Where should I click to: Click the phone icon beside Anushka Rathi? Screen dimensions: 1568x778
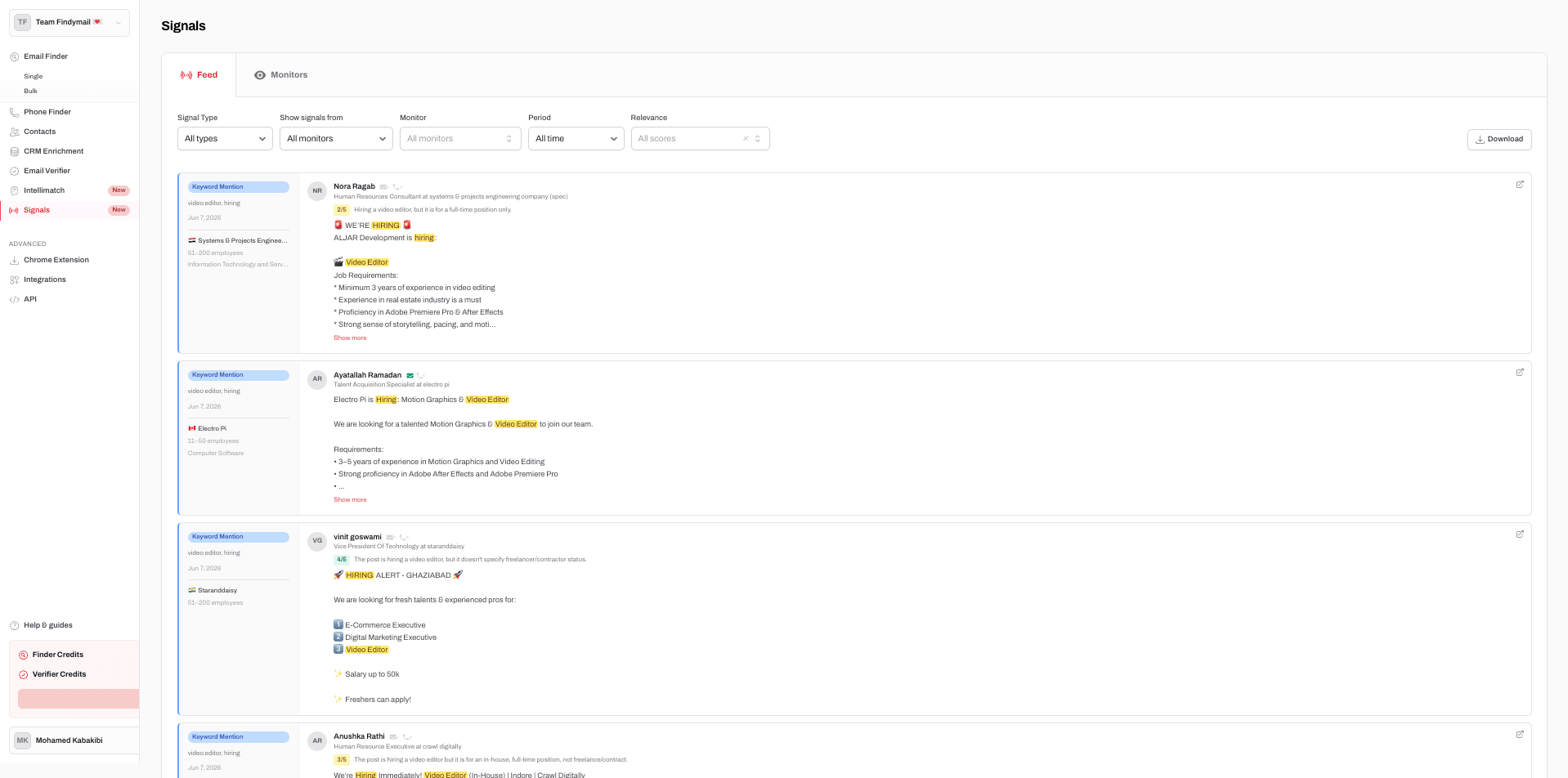pyautogui.click(x=406, y=737)
